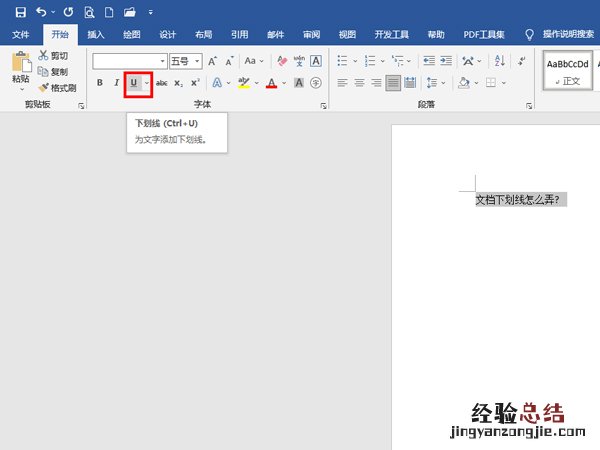
Task: Click the Paste (粘贴) button
Action: [x=20, y=68]
